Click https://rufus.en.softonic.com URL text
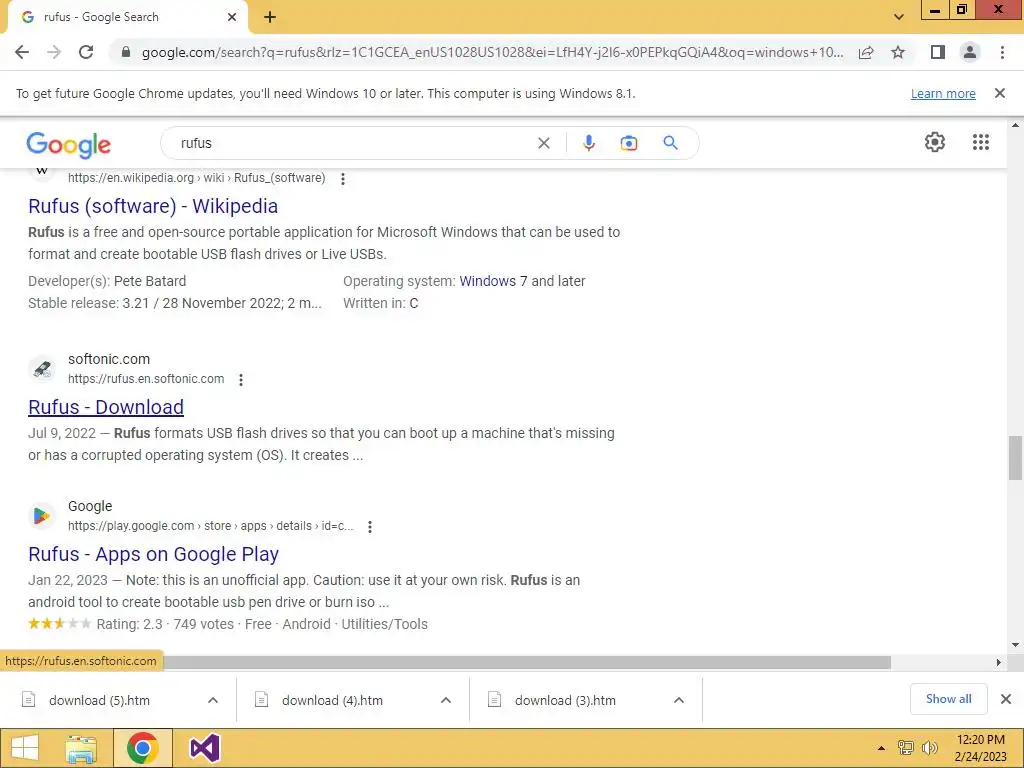Image resolution: width=1024 pixels, height=768 pixels. click(x=146, y=379)
